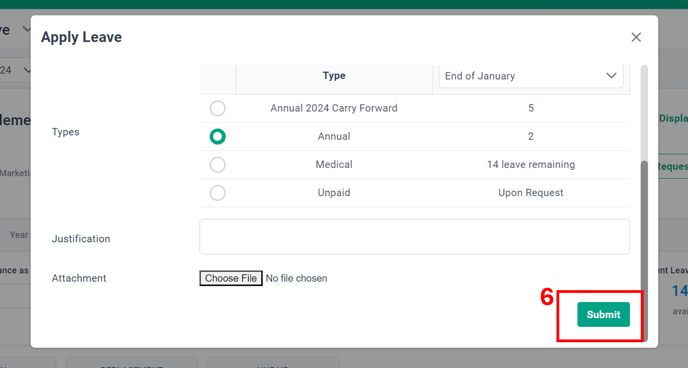Click the Annual 2024 Carry Forward label
This screenshot has height=368, width=688.
pyautogui.click(x=334, y=108)
